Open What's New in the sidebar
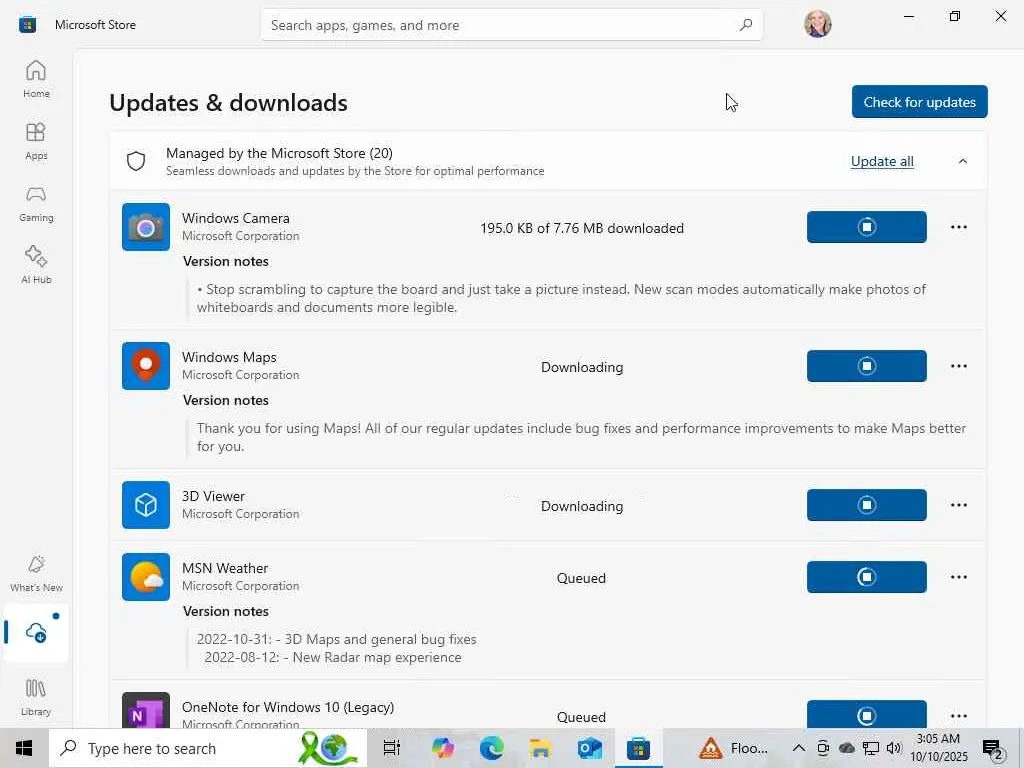 coord(36,573)
